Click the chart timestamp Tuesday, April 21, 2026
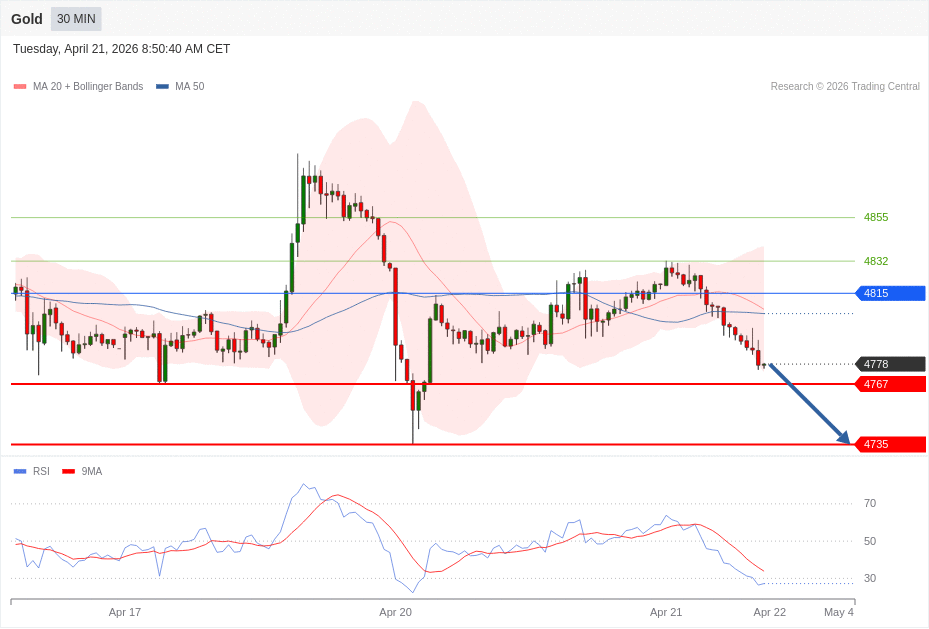 [121, 49]
